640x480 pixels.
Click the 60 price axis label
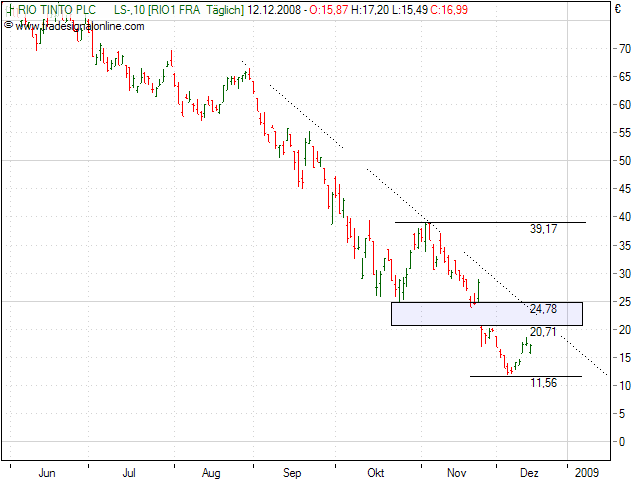pyautogui.click(x=625, y=105)
